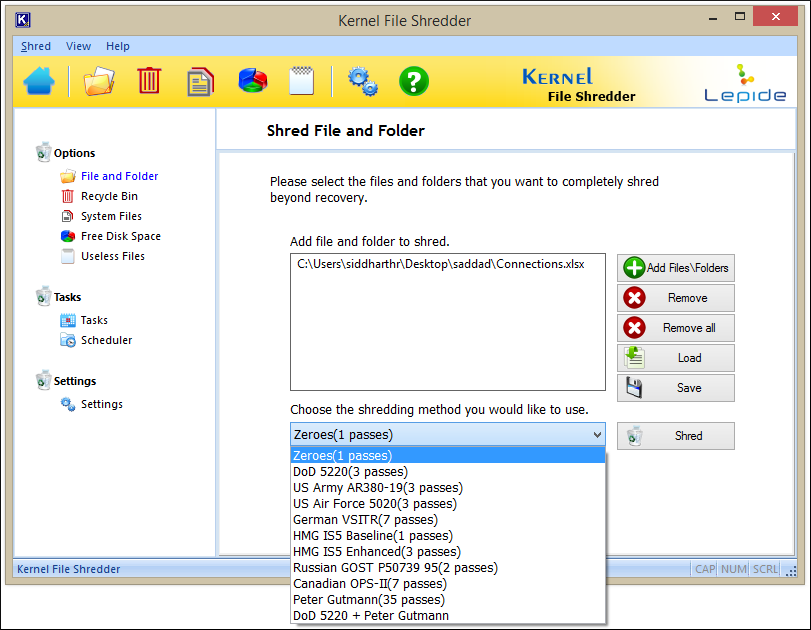Click the Shred button
The image size is (811, 630).
(x=675, y=436)
